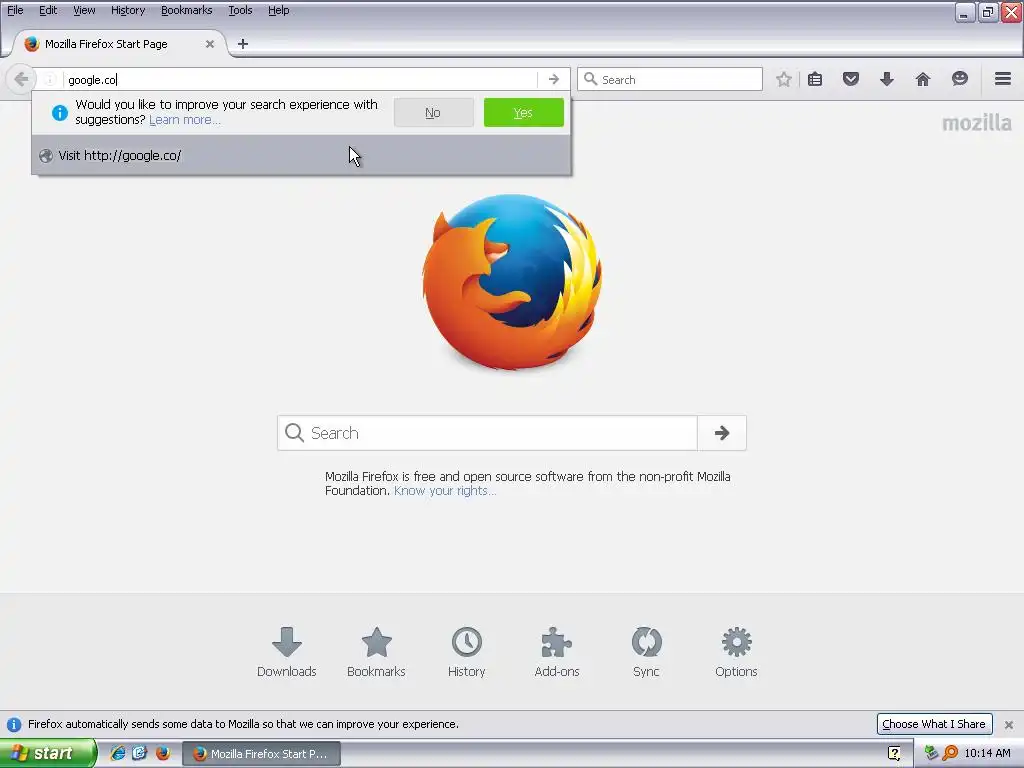Open Add-ons shortcut on start page
Image resolution: width=1024 pixels, height=768 pixels.
(556, 652)
